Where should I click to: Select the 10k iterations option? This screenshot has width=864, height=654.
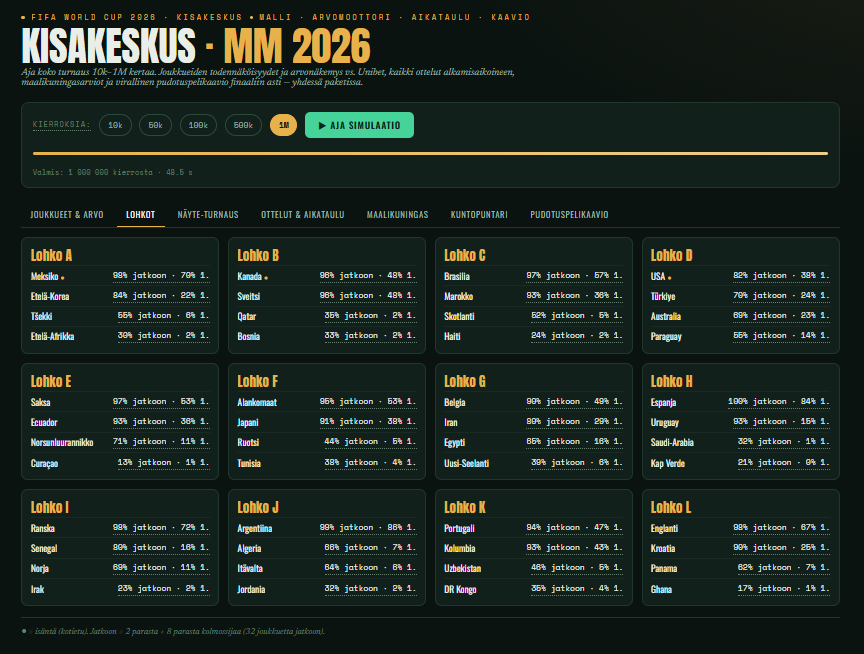[115, 125]
